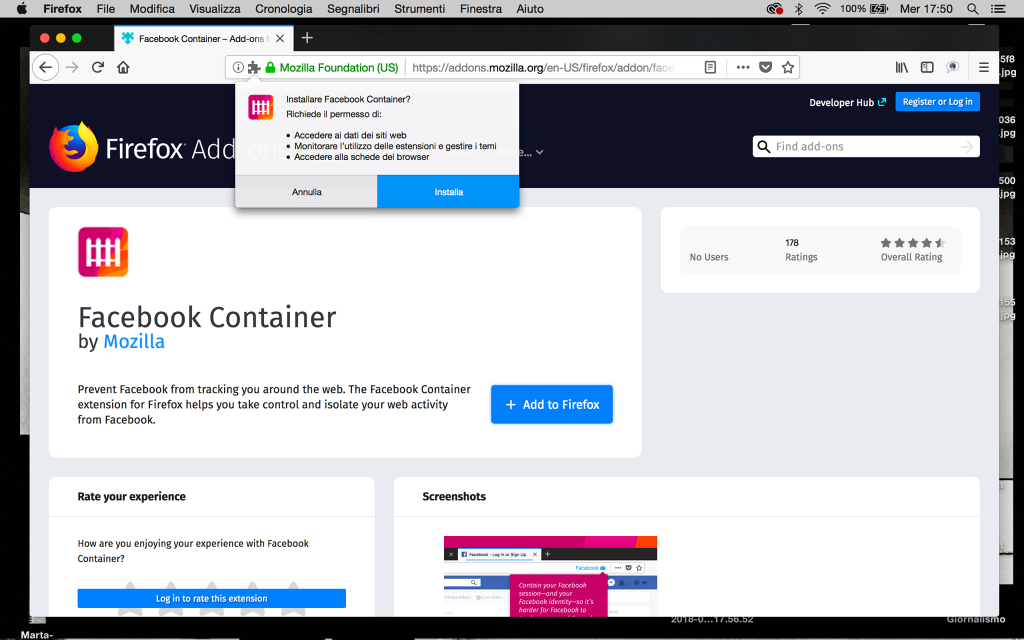This screenshot has height=640, width=1024.
Task: Click the Facebook Container screenshot thumbnail
Action: coord(550,576)
